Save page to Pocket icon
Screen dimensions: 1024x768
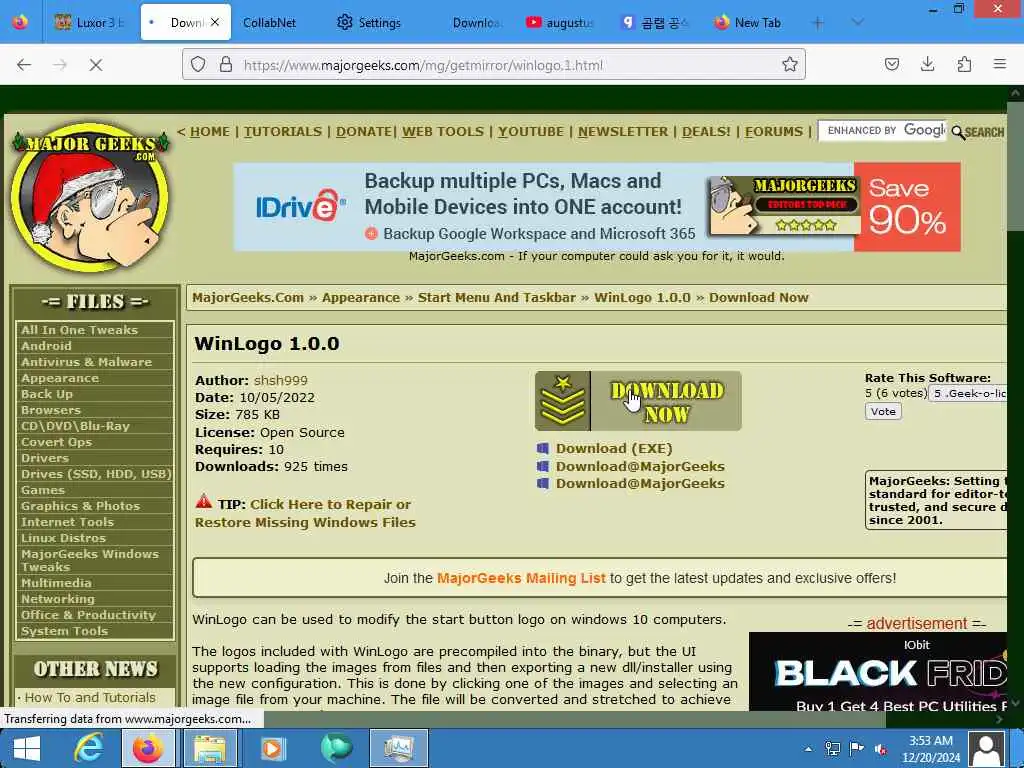(x=891, y=64)
